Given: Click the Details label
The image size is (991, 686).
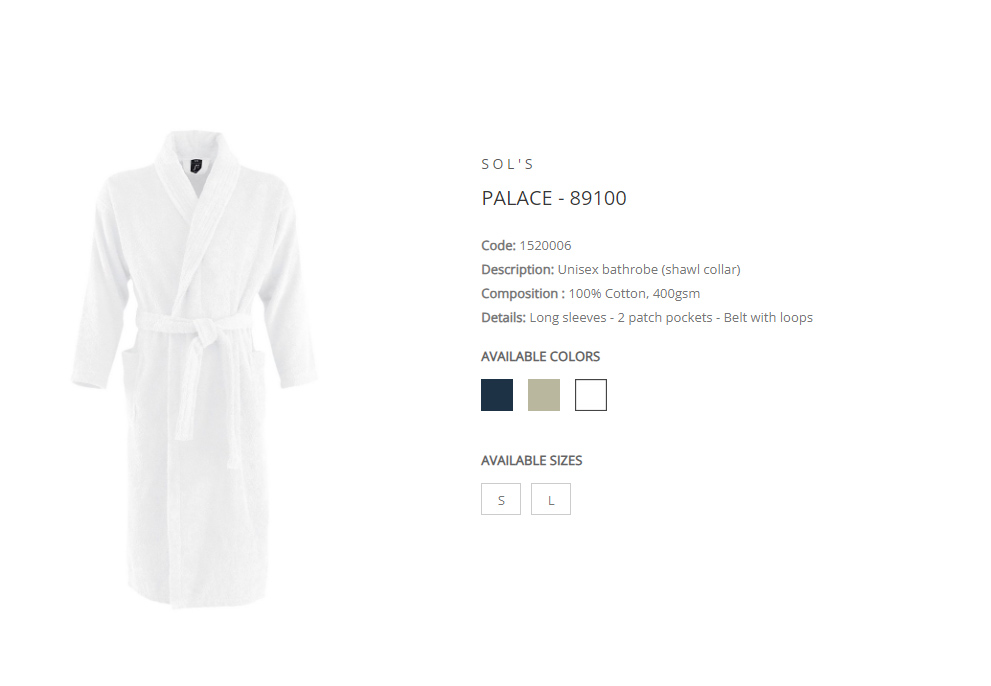Looking at the screenshot, I should point(503,317).
